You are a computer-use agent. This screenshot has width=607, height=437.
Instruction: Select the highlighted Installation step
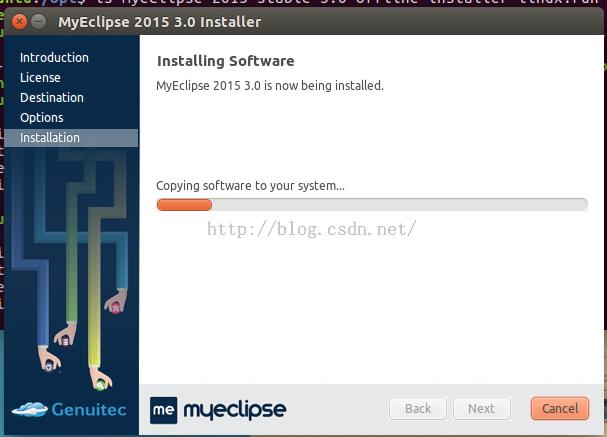pos(71,138)
